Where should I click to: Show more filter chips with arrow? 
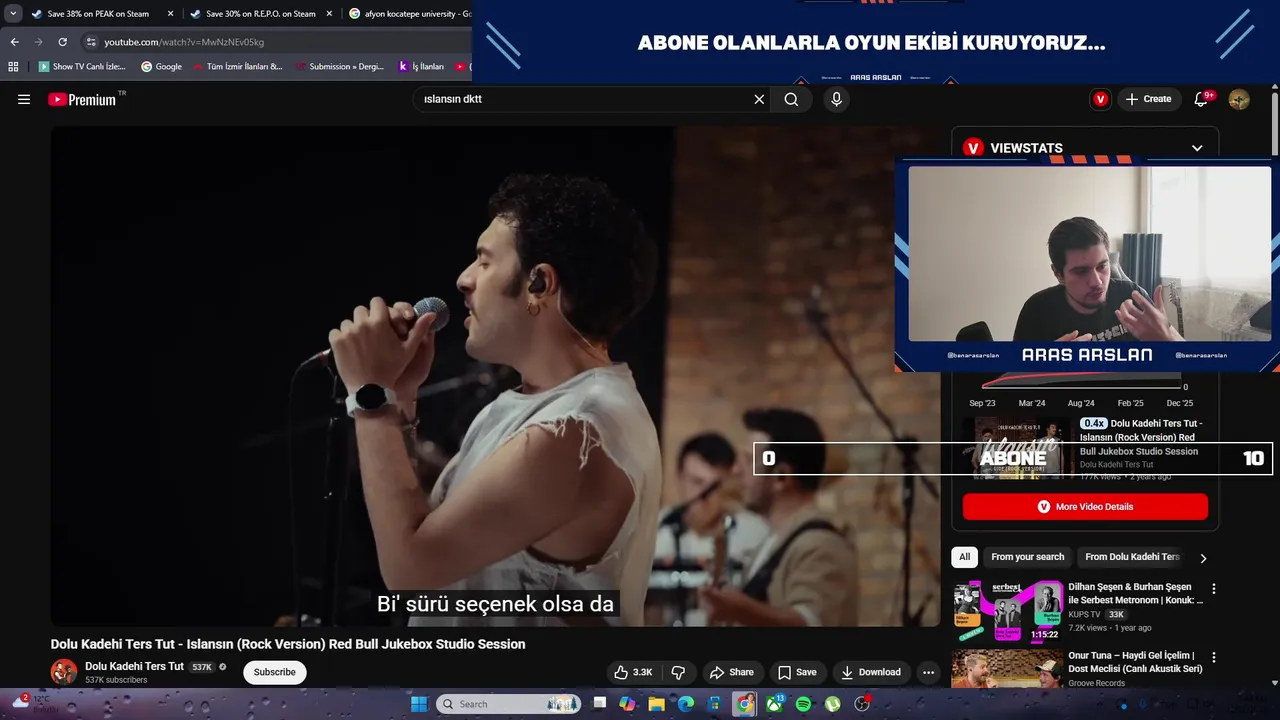(1203, 558)
